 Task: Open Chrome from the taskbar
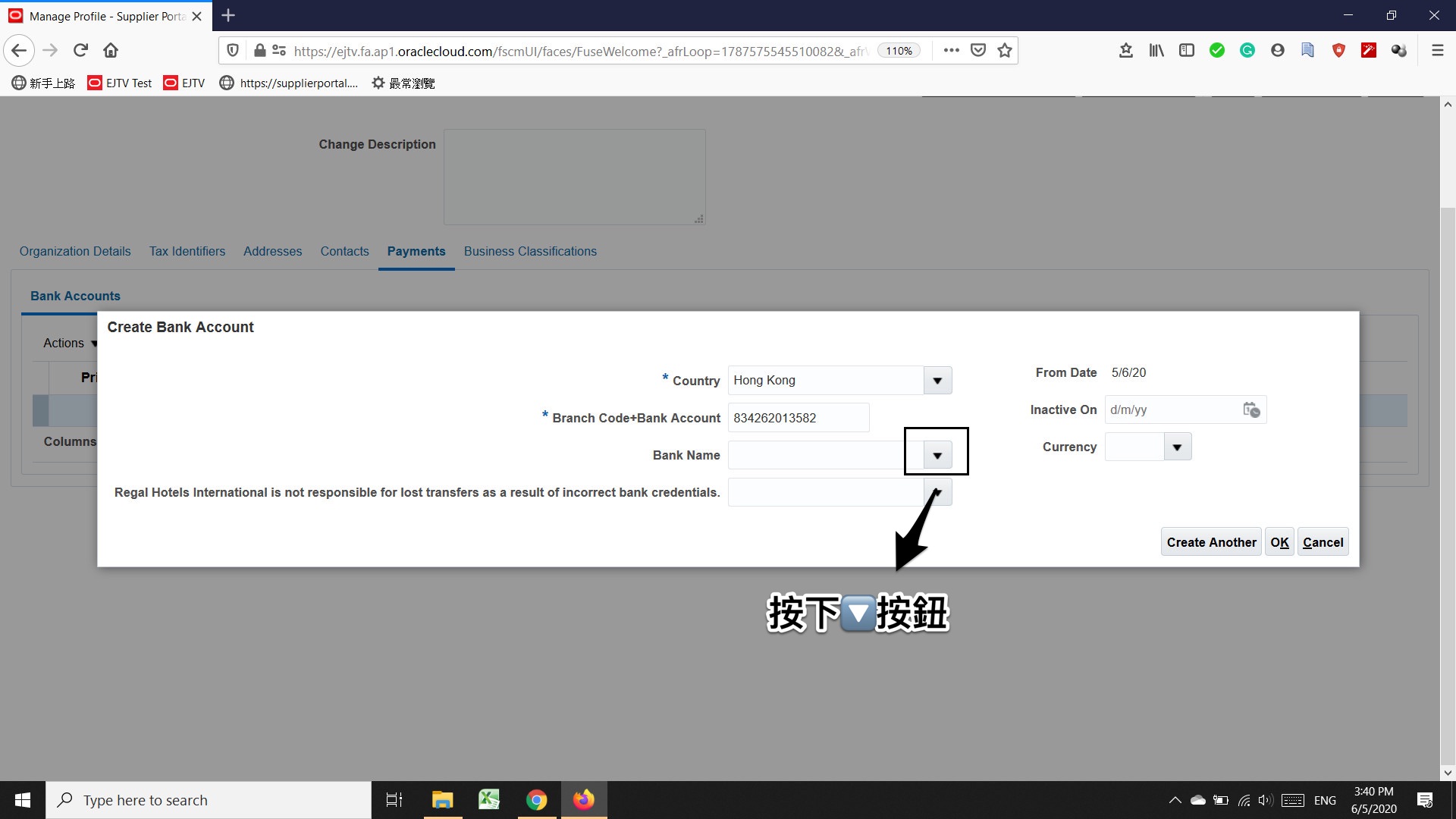[536, 800]
